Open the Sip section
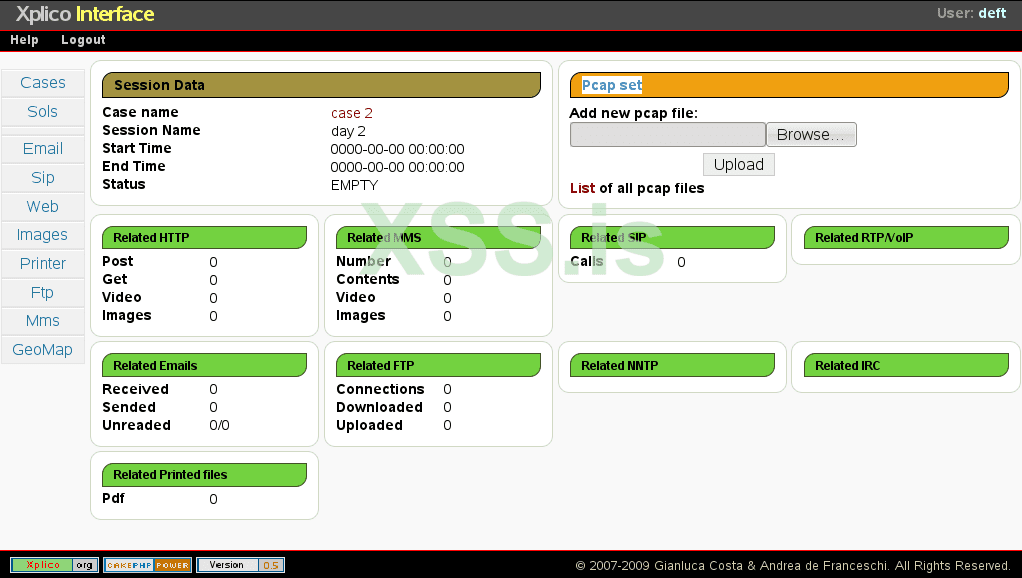 [42, 177]
